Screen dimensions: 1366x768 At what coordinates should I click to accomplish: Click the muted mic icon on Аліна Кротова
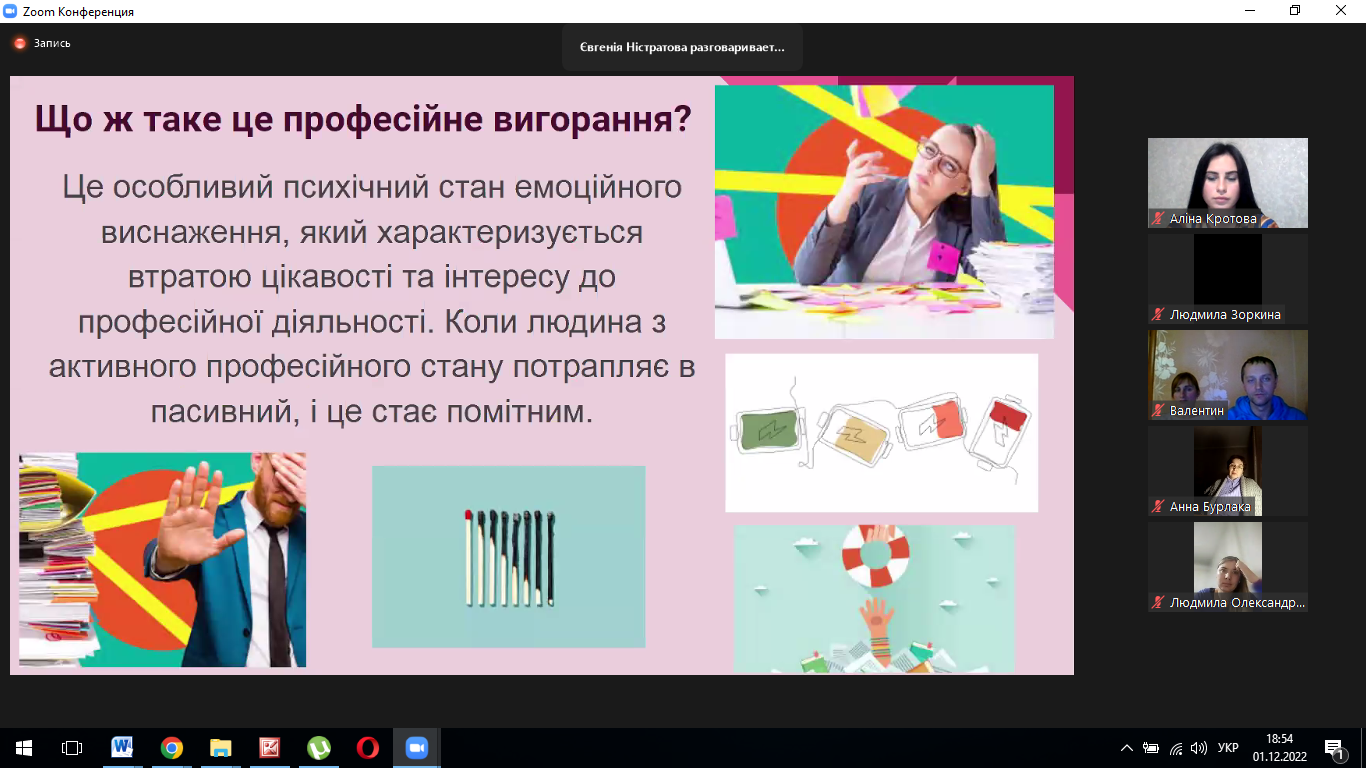1158,218
